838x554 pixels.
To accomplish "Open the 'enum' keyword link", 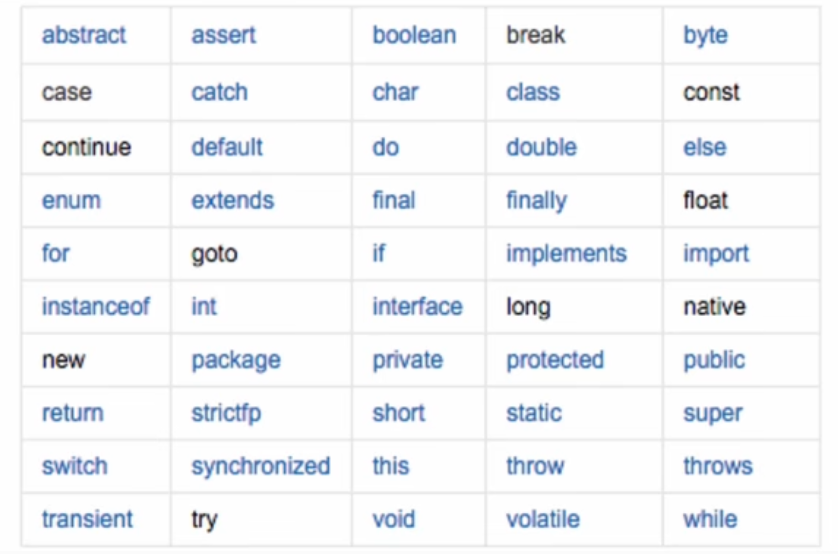I will pos(71,200).
